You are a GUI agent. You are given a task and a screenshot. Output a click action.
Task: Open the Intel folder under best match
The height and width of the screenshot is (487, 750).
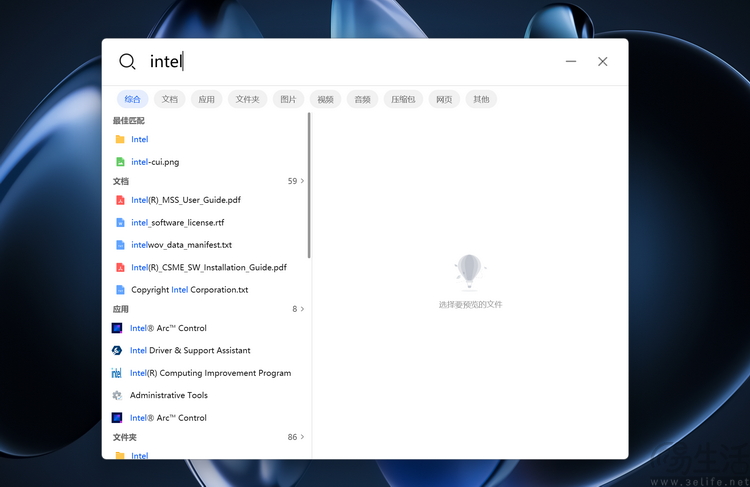[x=139, y=140]
